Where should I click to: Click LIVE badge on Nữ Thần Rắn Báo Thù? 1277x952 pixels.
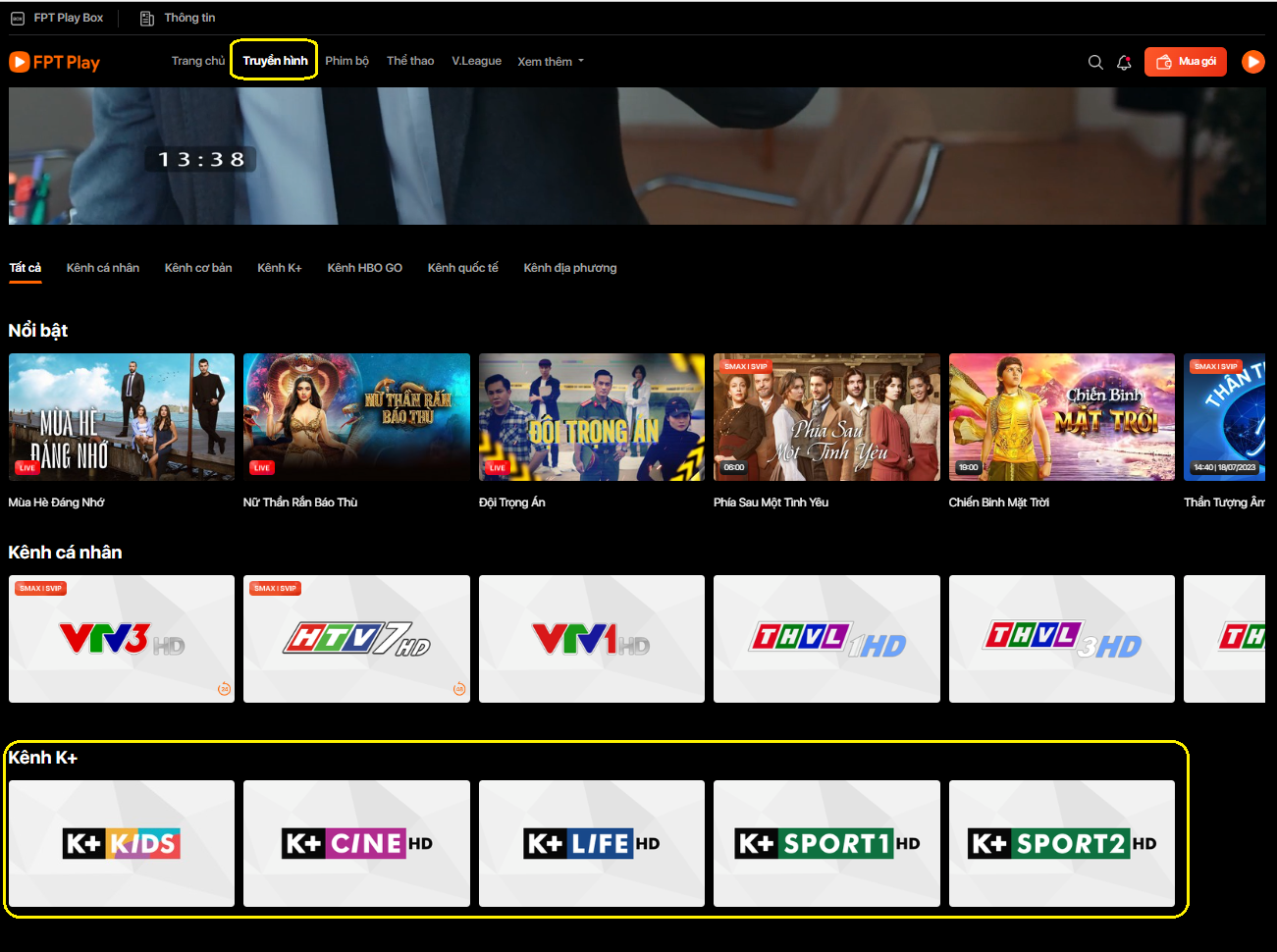click(x=261, y=467)
